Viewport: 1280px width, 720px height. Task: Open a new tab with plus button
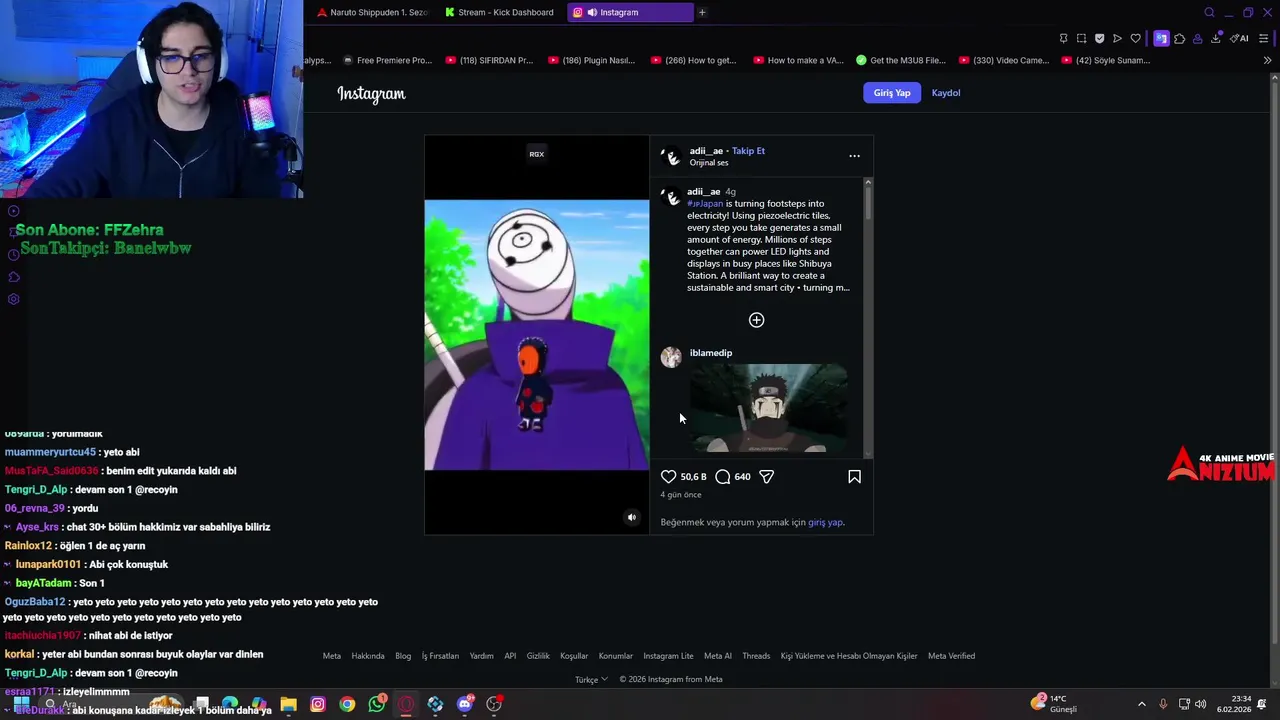(x=702, y=12)
